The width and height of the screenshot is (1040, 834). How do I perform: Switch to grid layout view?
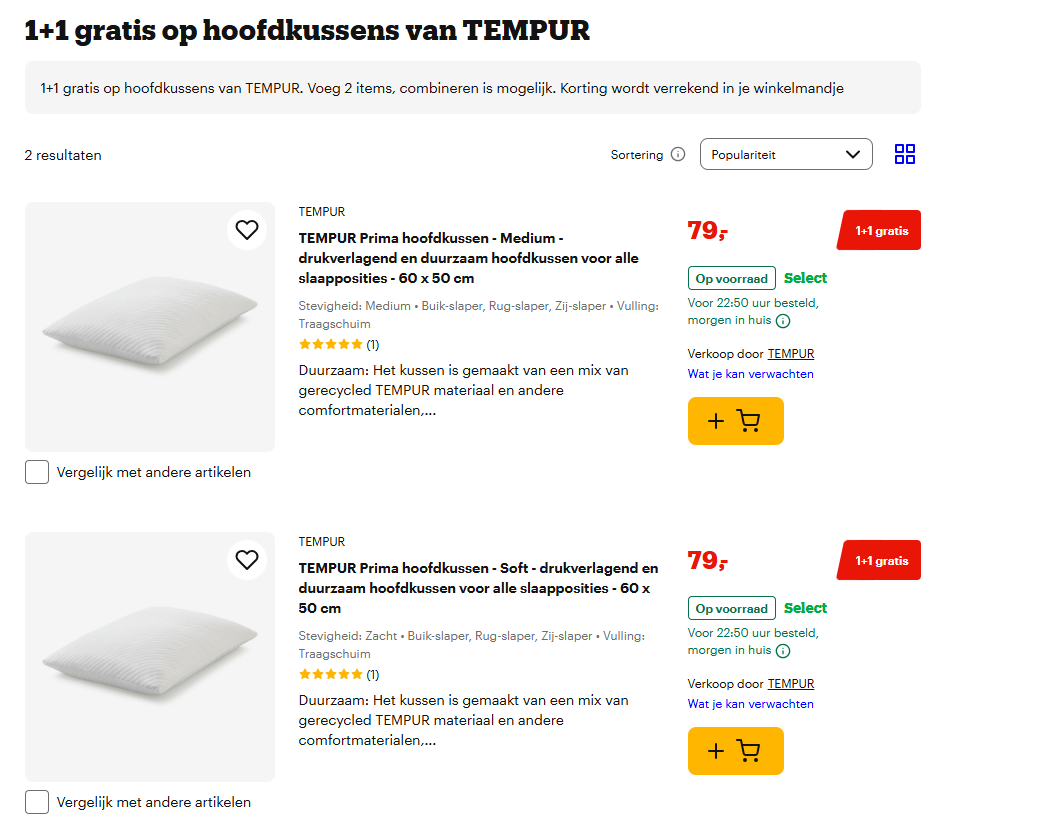click(x=905, y=154)
